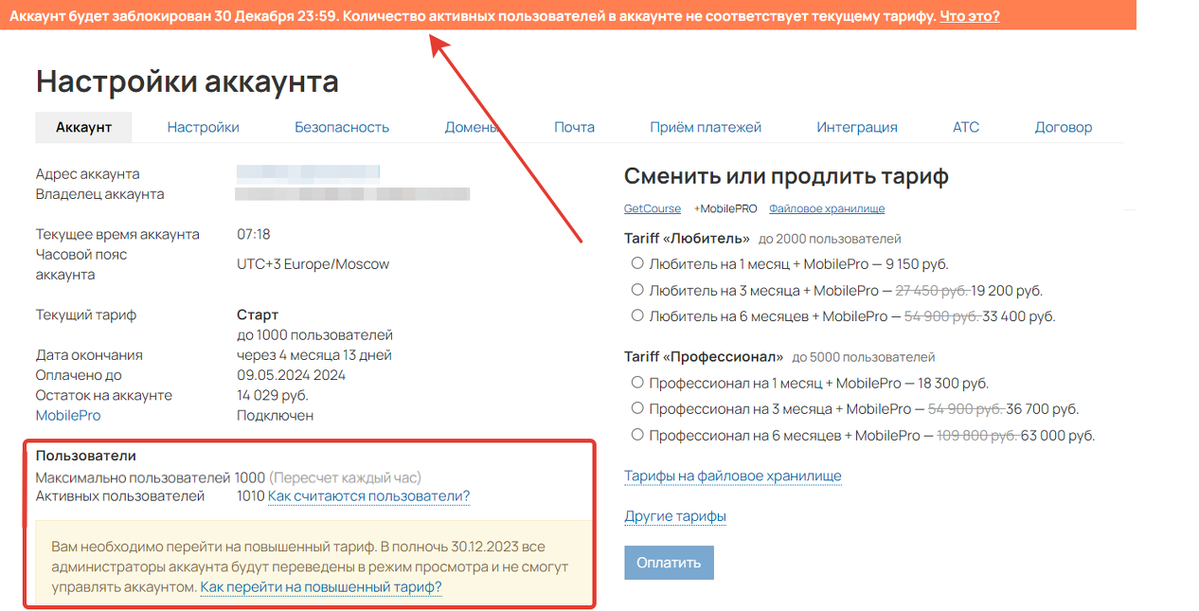Switch to the Аккаунт tab
The width and height of the screenshot is (1199, 611).
tap(83, 128)
